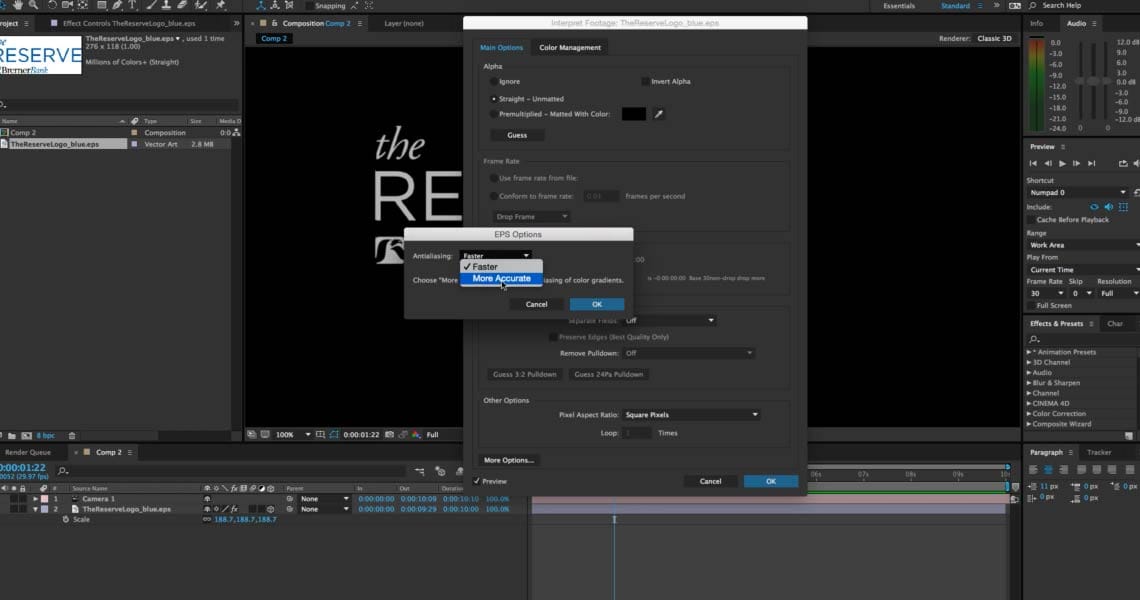Click the eyedropper next to matte color
The width and height of the screenshot is (1140, 600).
tap(659, 114)
